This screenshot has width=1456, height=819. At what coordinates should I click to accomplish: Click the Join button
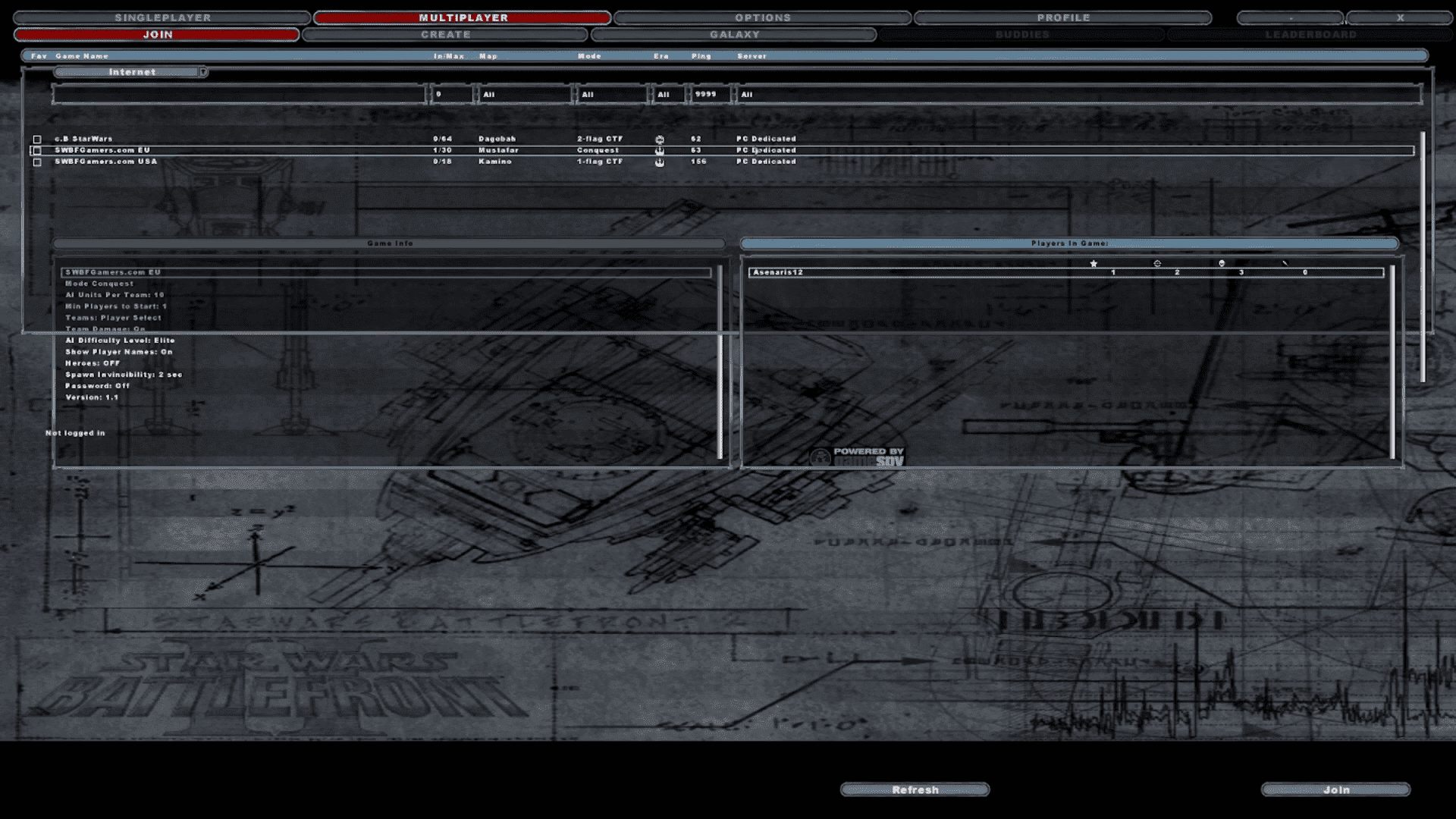(x=1335, y=789)
